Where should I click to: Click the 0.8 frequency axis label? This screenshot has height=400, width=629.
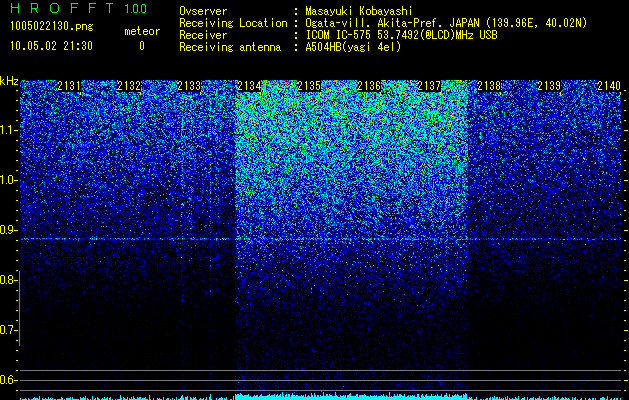[9, 280]
